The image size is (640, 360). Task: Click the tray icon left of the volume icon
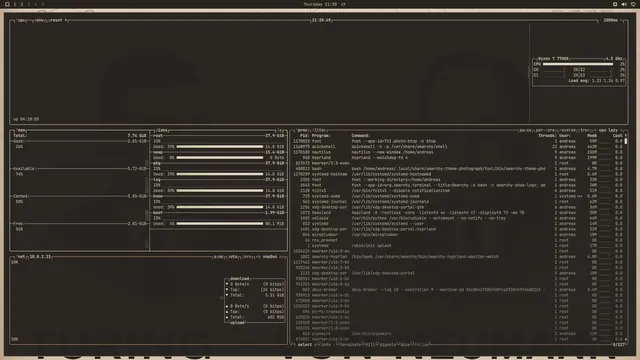click(x=615, y=4)
